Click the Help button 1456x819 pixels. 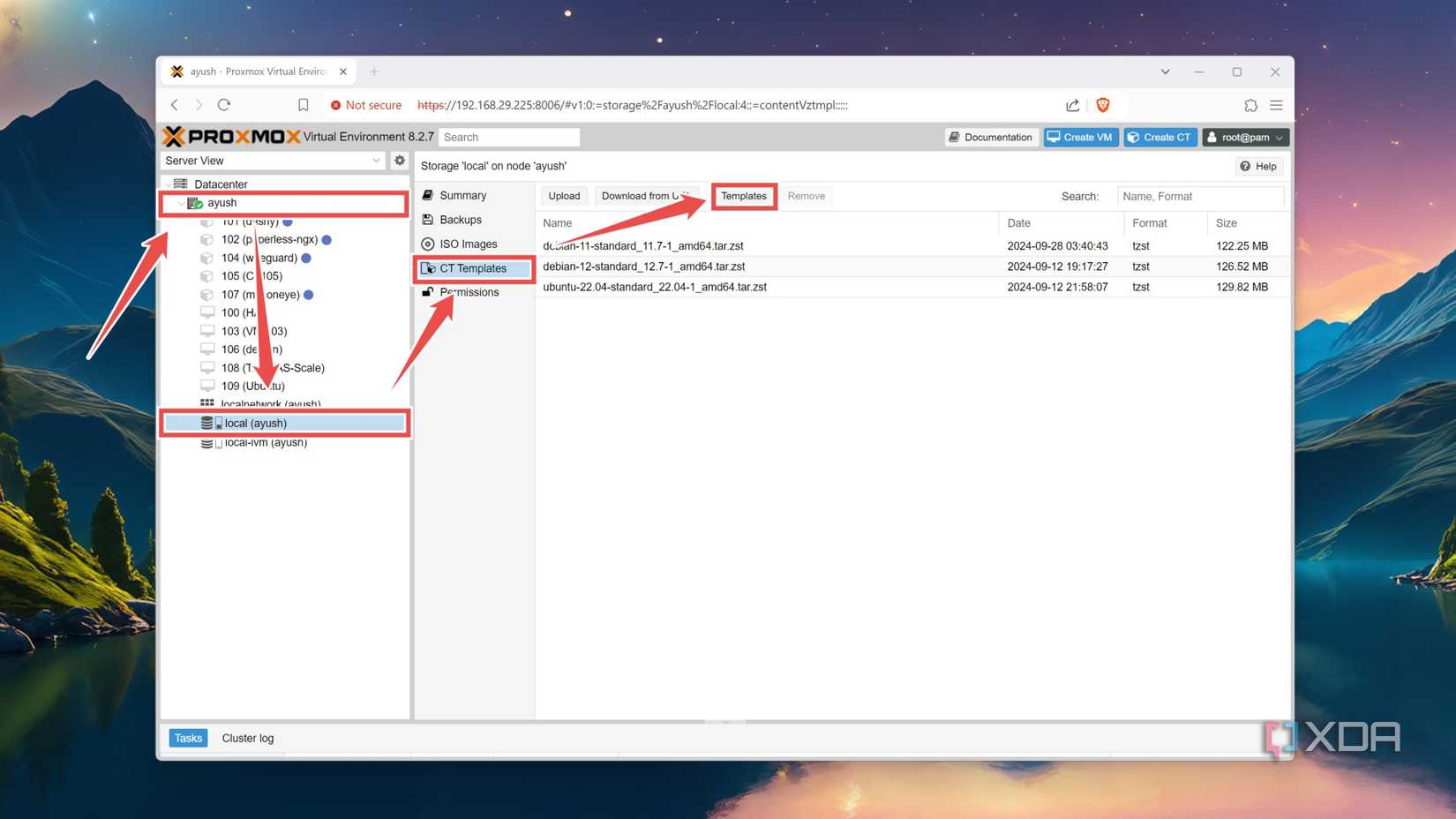pos(1258,166)
